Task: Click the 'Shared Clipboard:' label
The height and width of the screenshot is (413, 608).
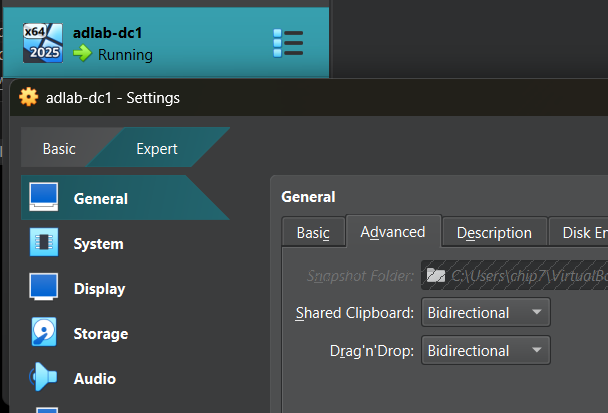Action: 355,313
